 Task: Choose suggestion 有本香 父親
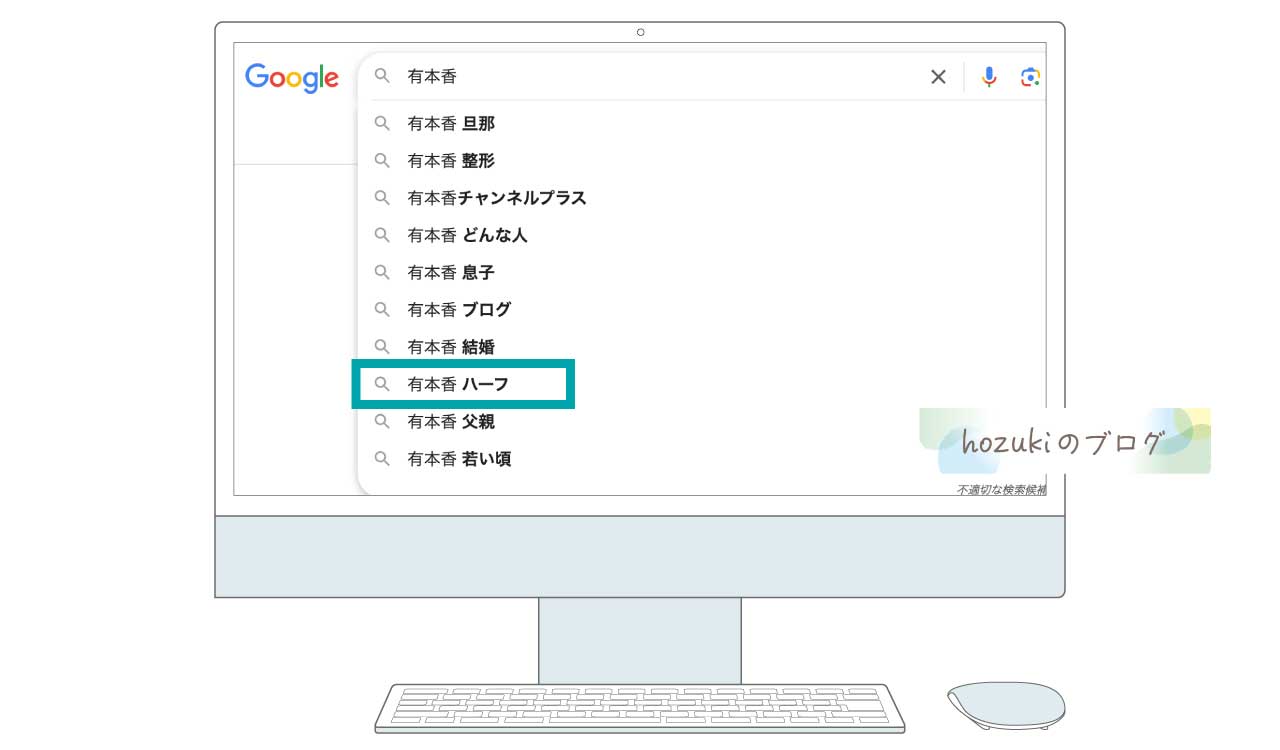pyautogui.click(x=451, y=422)
